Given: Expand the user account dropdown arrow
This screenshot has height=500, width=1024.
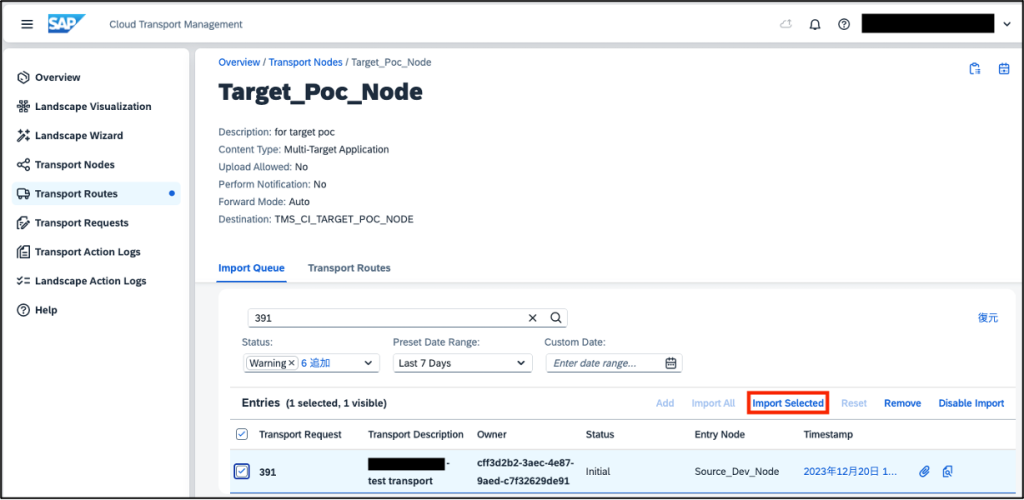Looking at the screenshot, I should (x=1006, y=25).
